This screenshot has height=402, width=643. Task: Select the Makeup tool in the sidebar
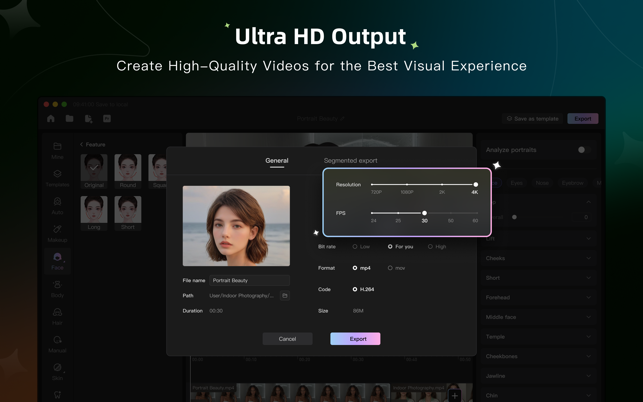tap(57, 233)
